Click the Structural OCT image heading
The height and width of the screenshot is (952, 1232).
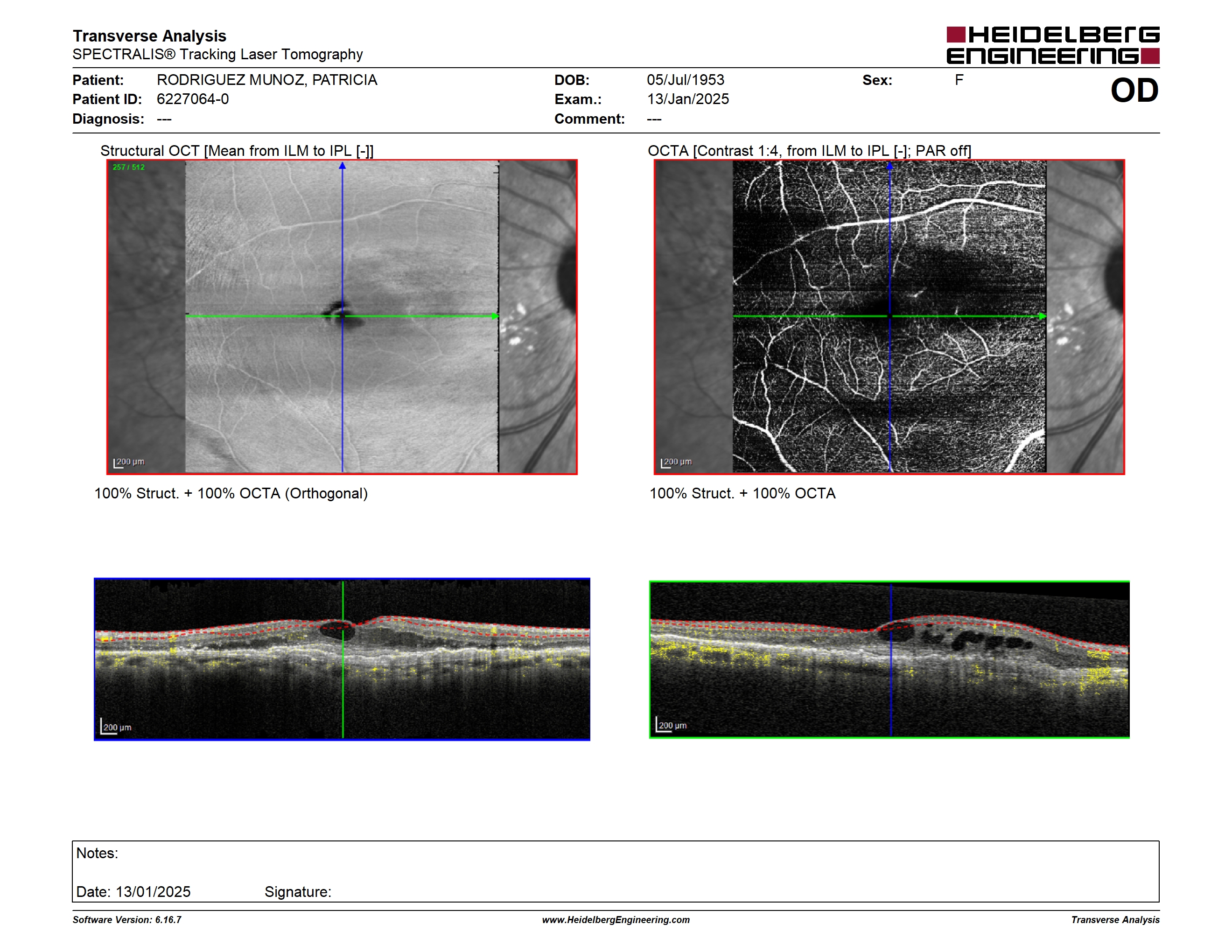237,151
